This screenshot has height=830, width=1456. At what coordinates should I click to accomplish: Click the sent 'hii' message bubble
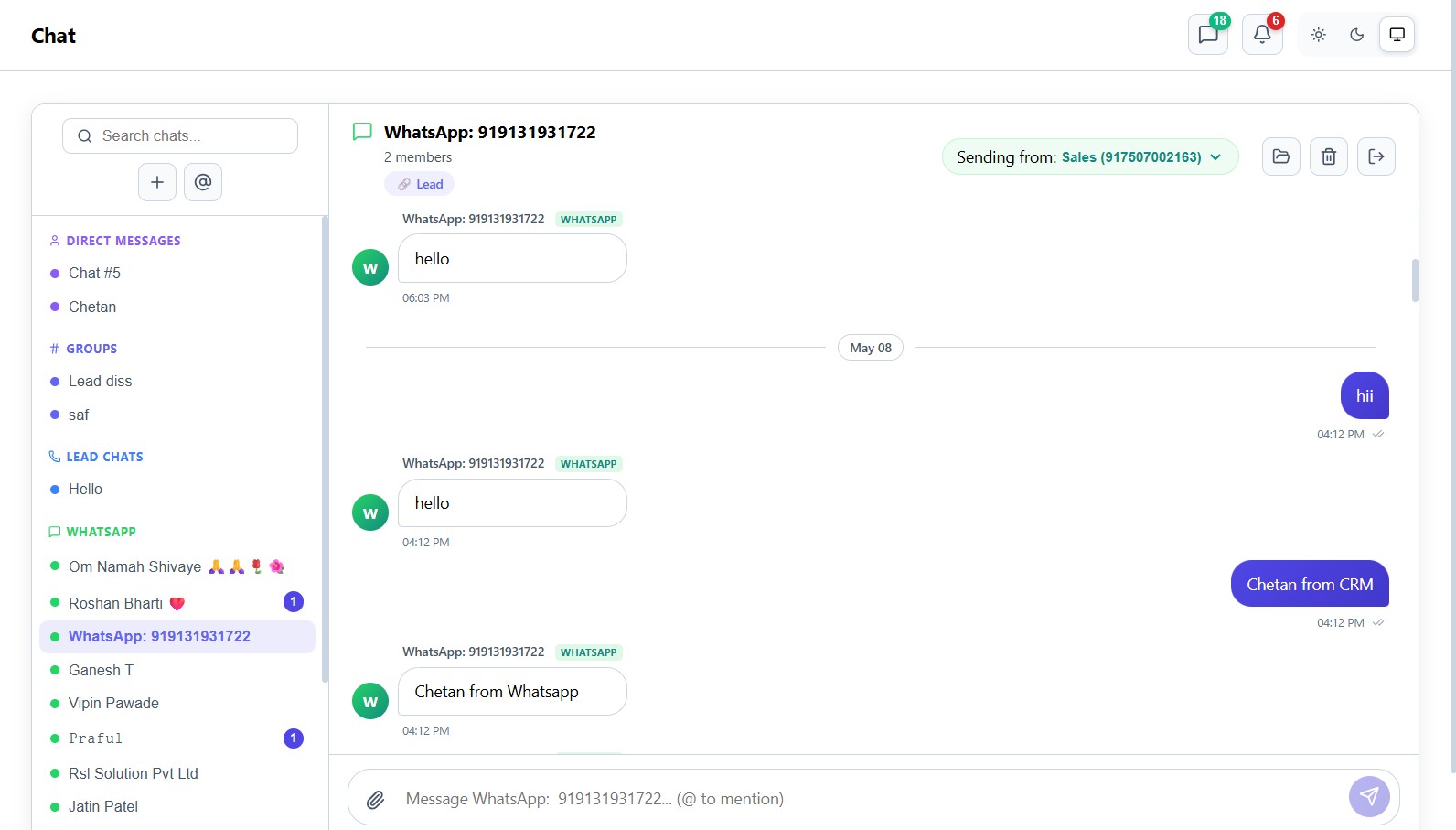[1365, 395]
